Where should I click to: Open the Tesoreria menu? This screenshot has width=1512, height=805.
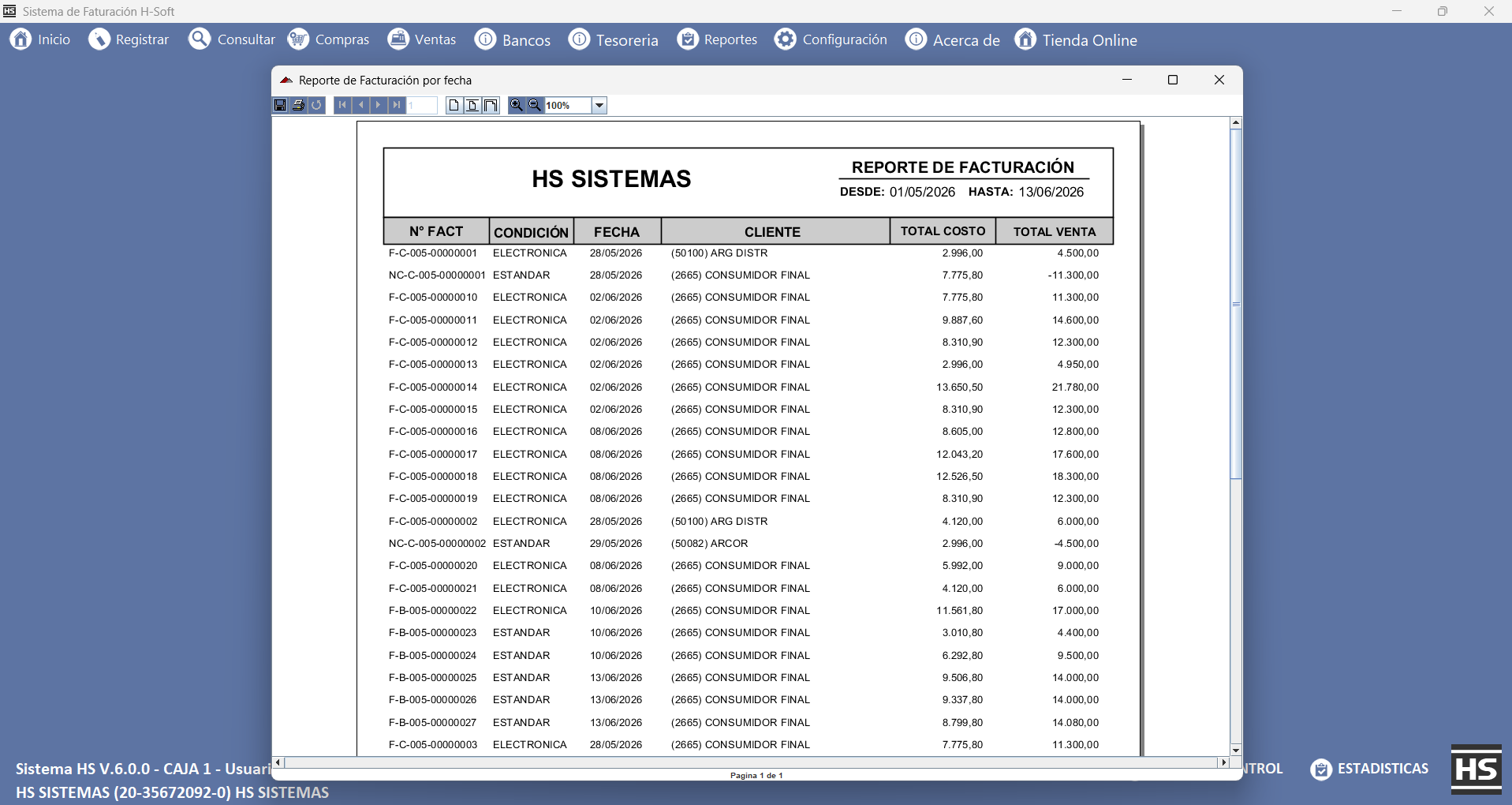click(614, 39)
